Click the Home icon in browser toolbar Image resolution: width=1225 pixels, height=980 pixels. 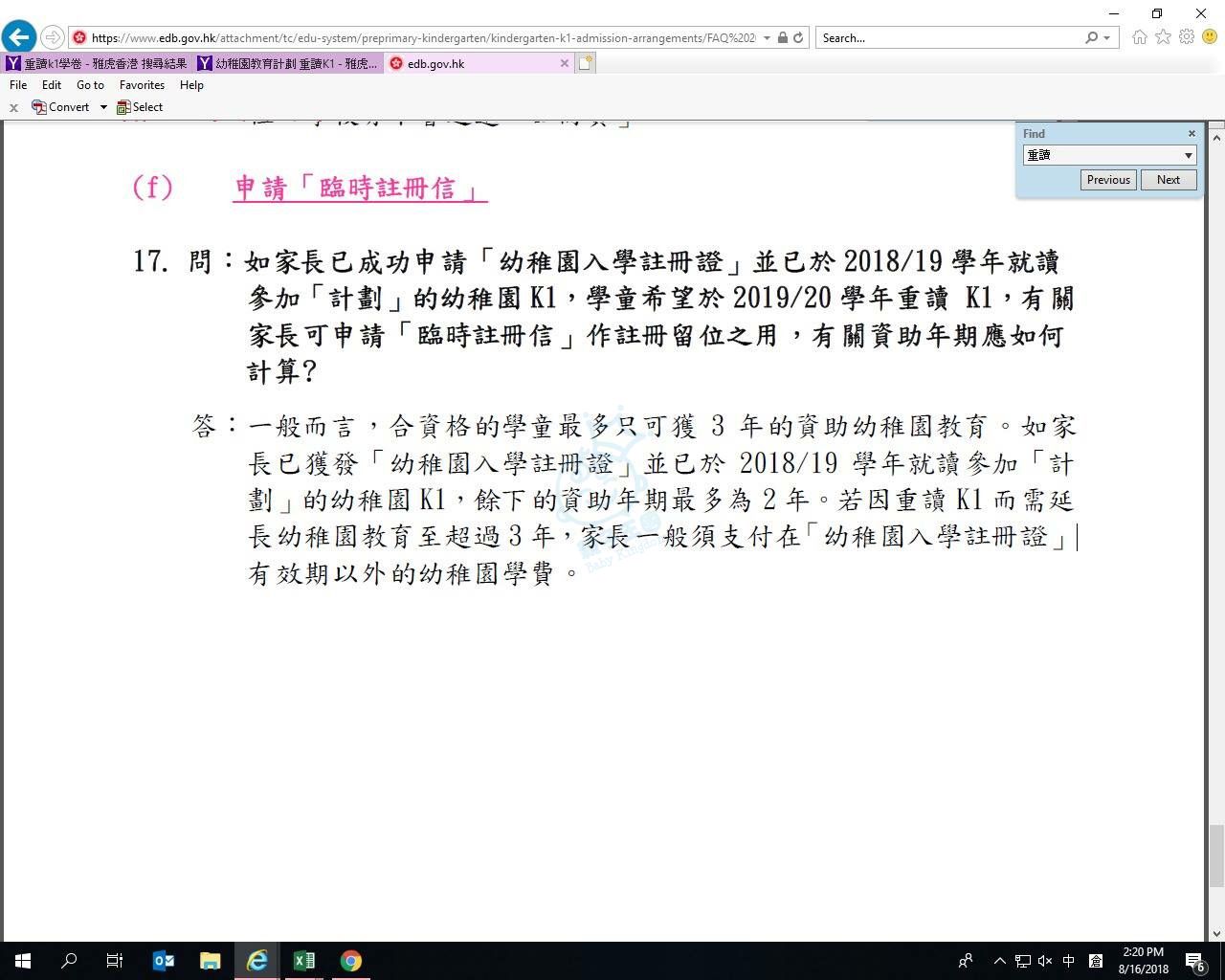[x=1139, y=37]
